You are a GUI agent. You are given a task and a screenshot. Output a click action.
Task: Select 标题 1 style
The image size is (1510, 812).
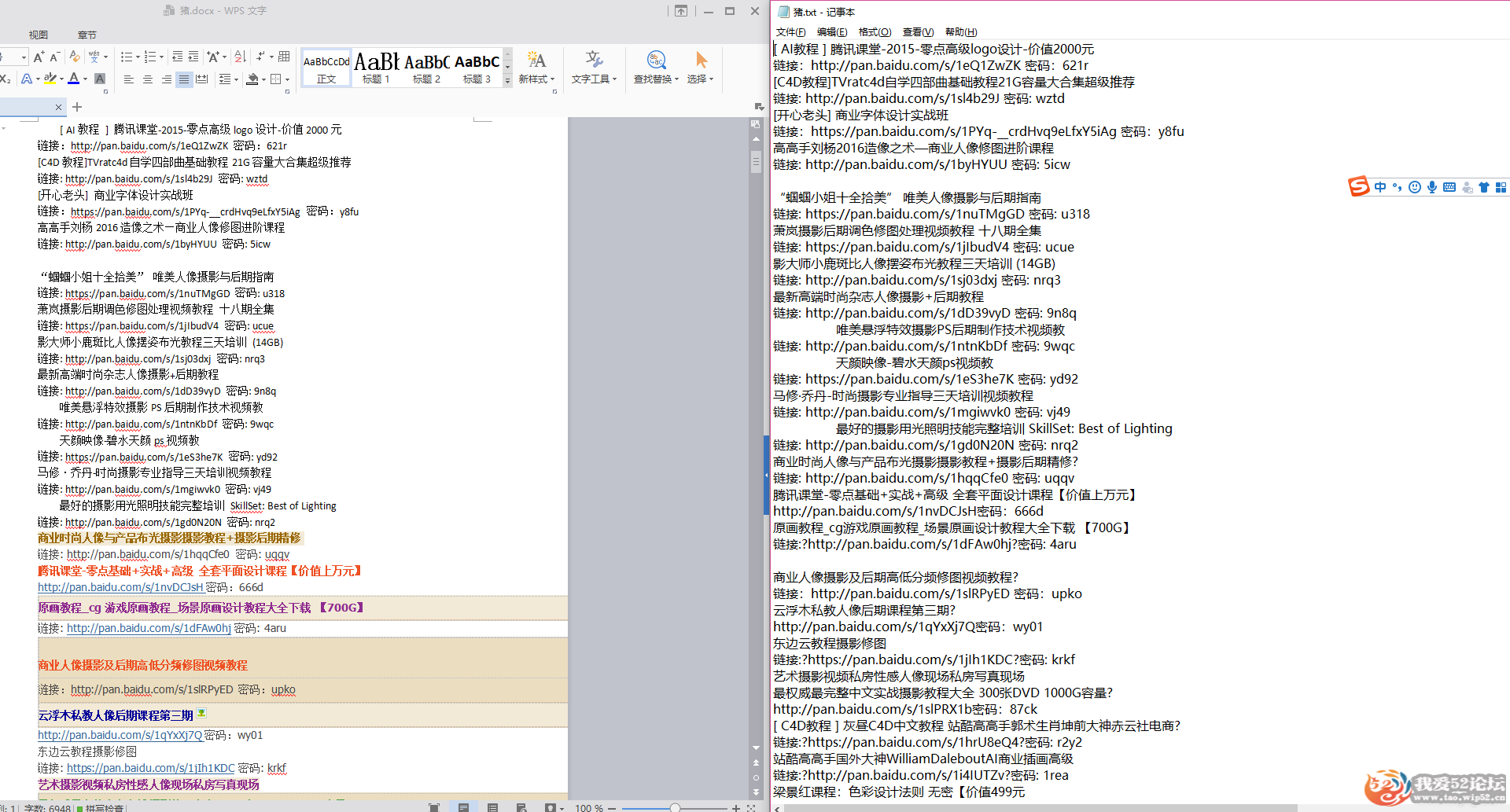tap(376, 68)
